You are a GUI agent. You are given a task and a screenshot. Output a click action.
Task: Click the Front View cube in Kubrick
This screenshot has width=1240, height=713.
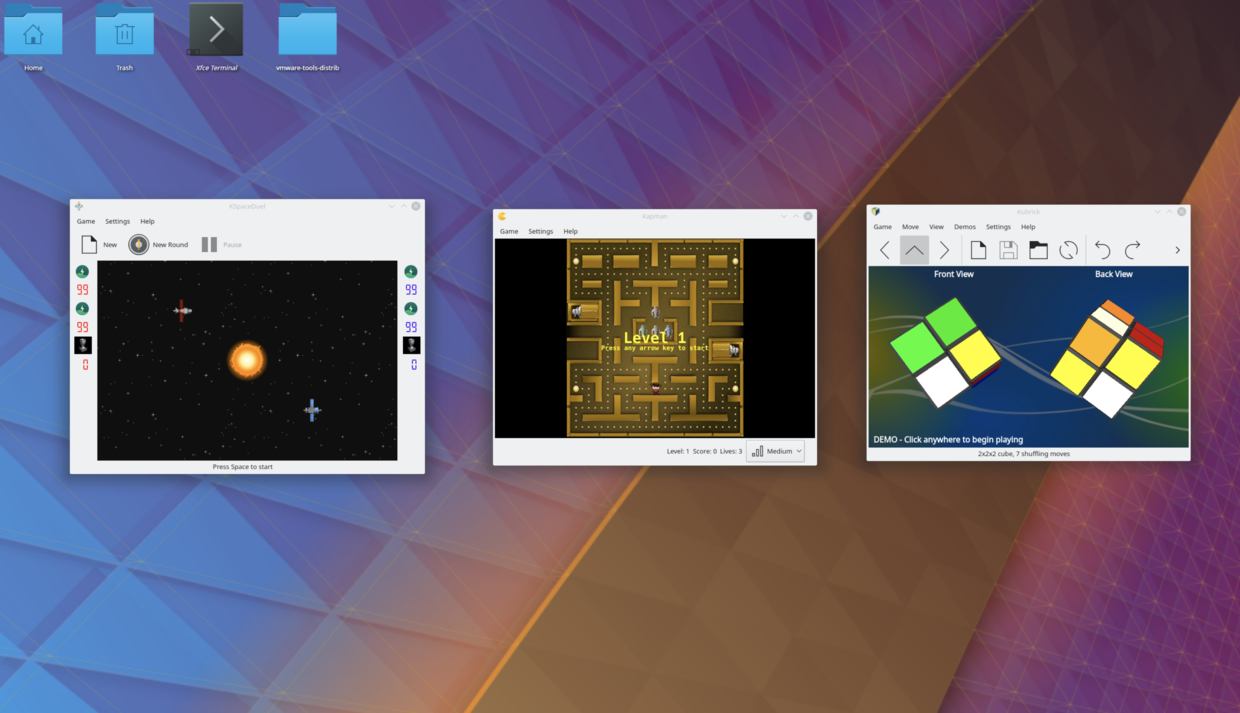[x=945, y=352]
